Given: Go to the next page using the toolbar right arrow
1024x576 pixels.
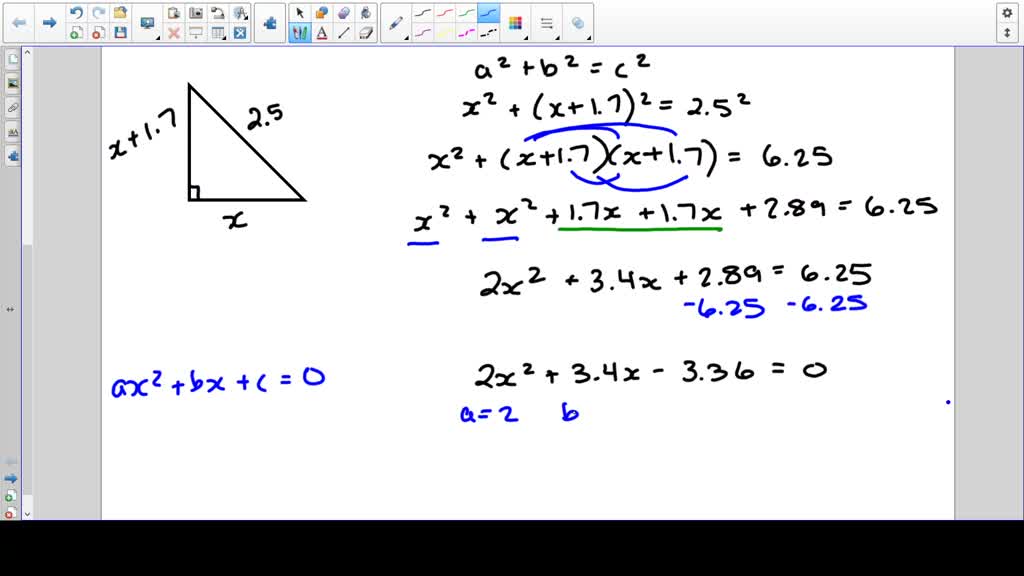Looking at the screenshot, I should coord(49,23).
